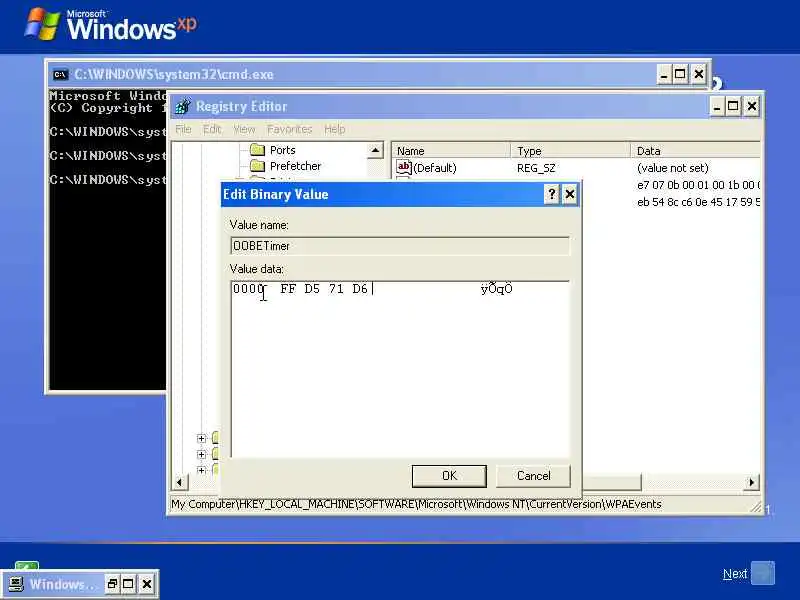This screenshot has height=600, width=800.
Task: Click hex byte FF in value data
Action: (288, 289)
